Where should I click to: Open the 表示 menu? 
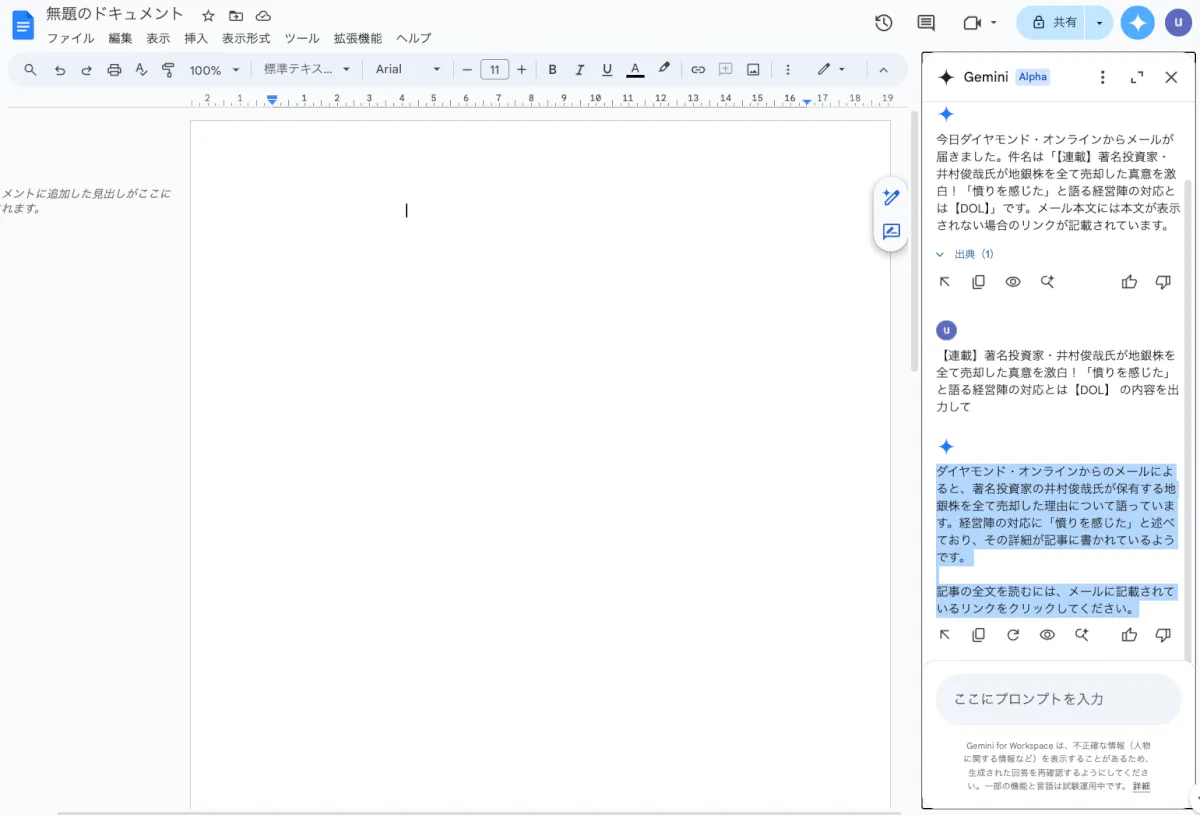pos(158,39)
